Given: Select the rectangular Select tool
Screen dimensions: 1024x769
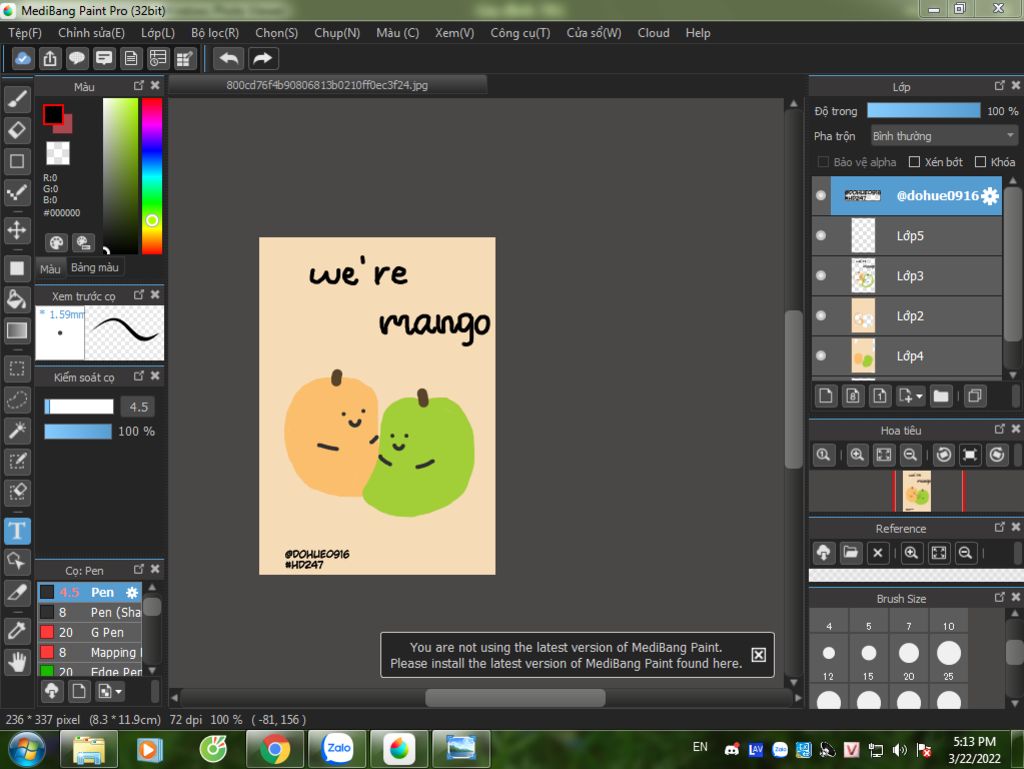Looking at the screenshot, I should [18, 369].
